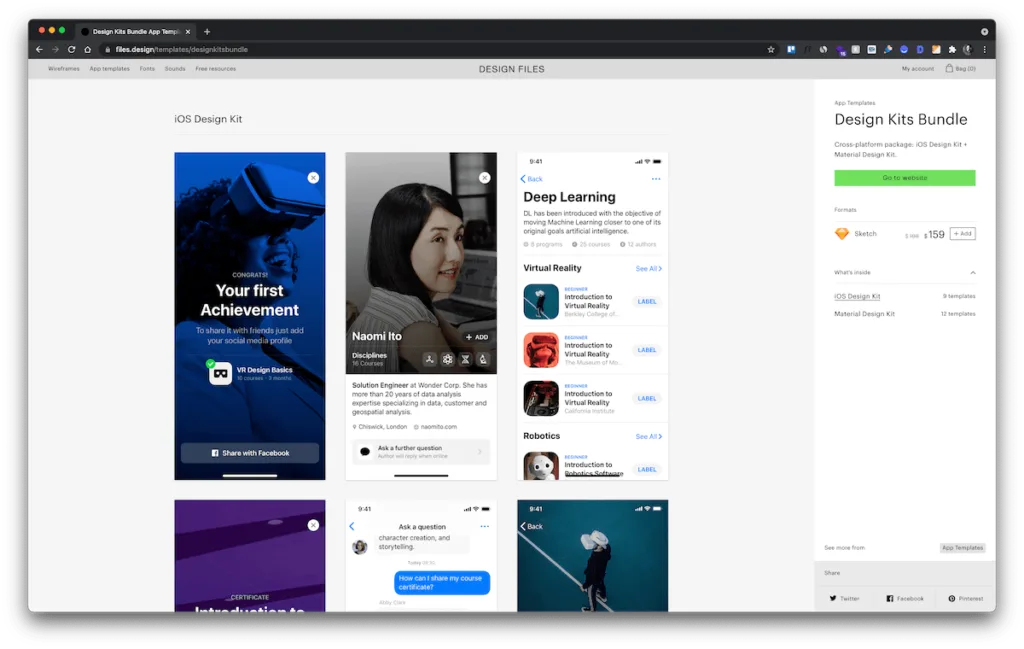This screenshot has width=1024, height=649.
Task: Open My account
Action: tap(918, 69)
